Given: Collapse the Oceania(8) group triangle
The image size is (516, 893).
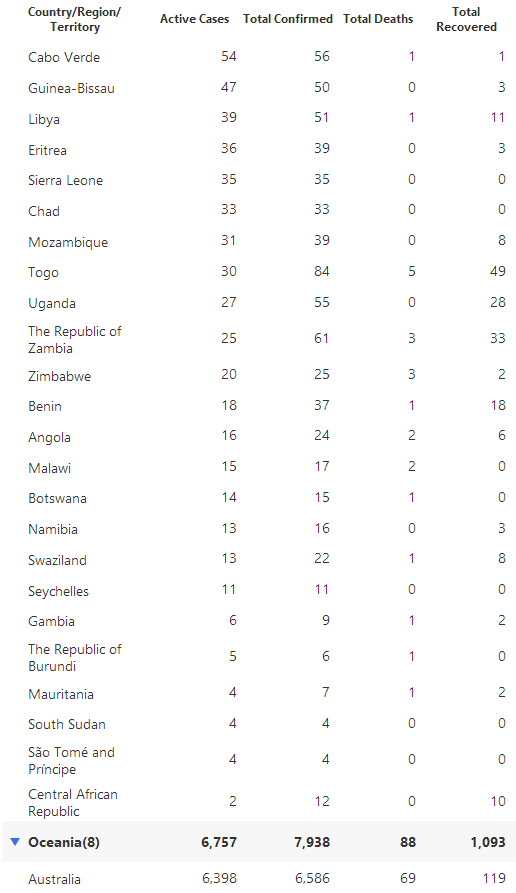Looking at the screenshot, I should (x=15, y=841).
